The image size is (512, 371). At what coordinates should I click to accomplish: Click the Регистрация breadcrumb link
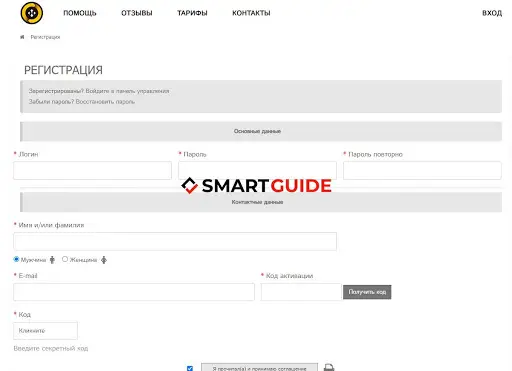coord(45,37)
